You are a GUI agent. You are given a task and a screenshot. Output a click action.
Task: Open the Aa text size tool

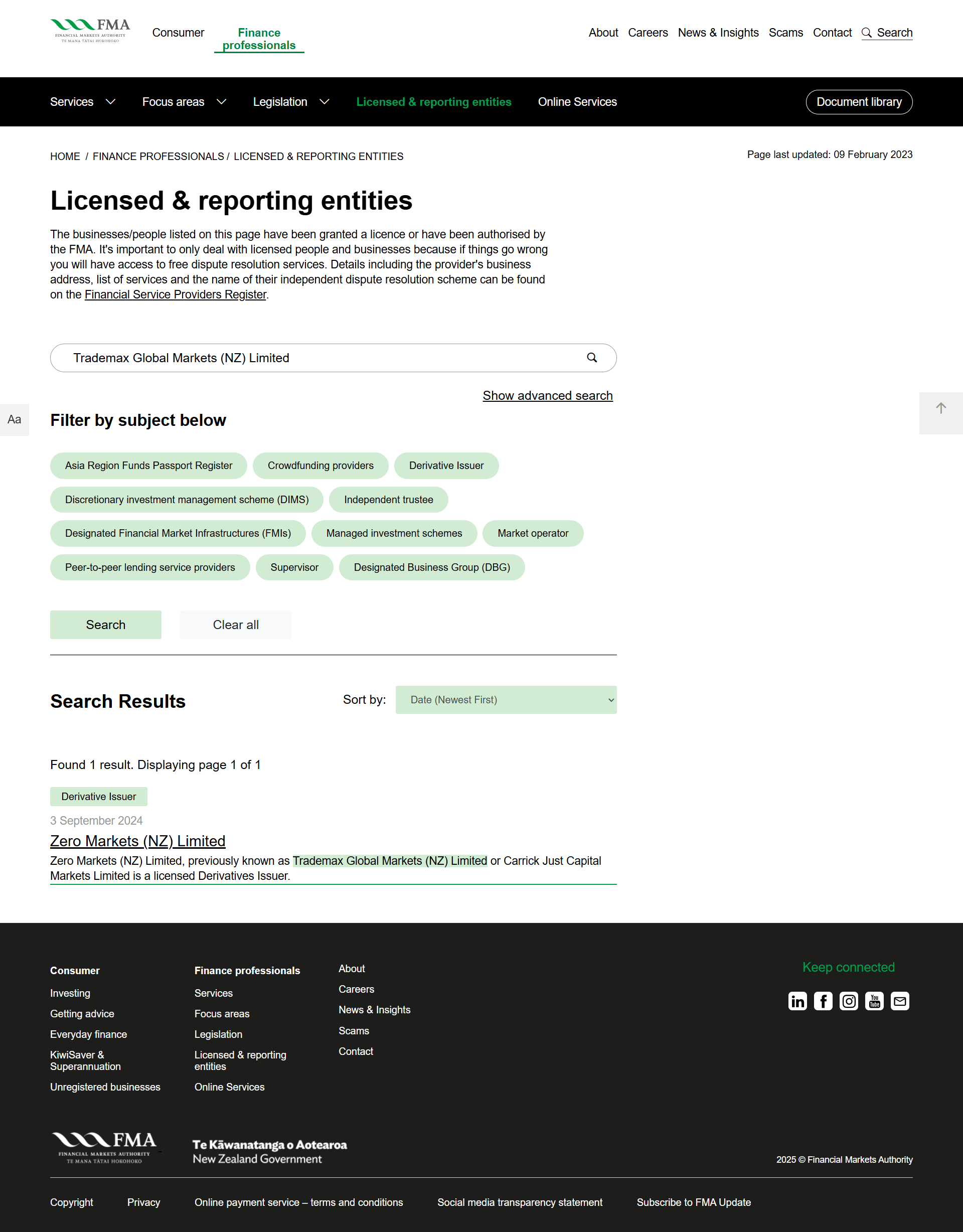(14, 419)
